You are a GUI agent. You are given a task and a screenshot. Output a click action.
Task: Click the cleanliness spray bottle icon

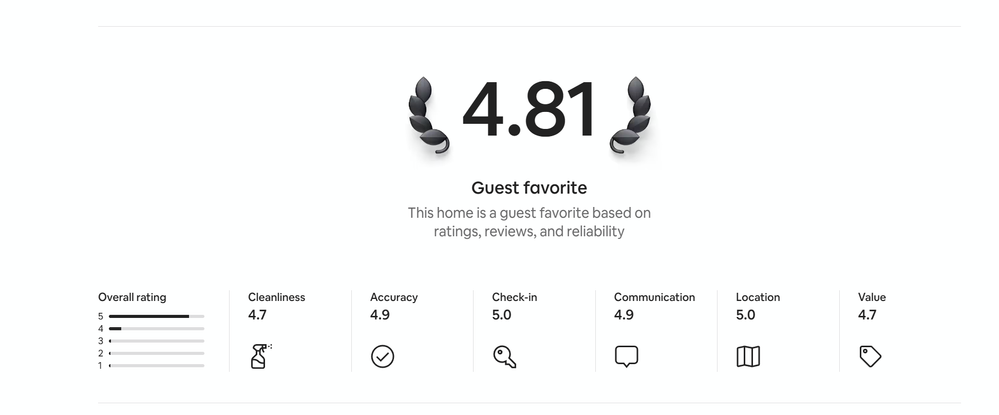(x=259, y=356)
